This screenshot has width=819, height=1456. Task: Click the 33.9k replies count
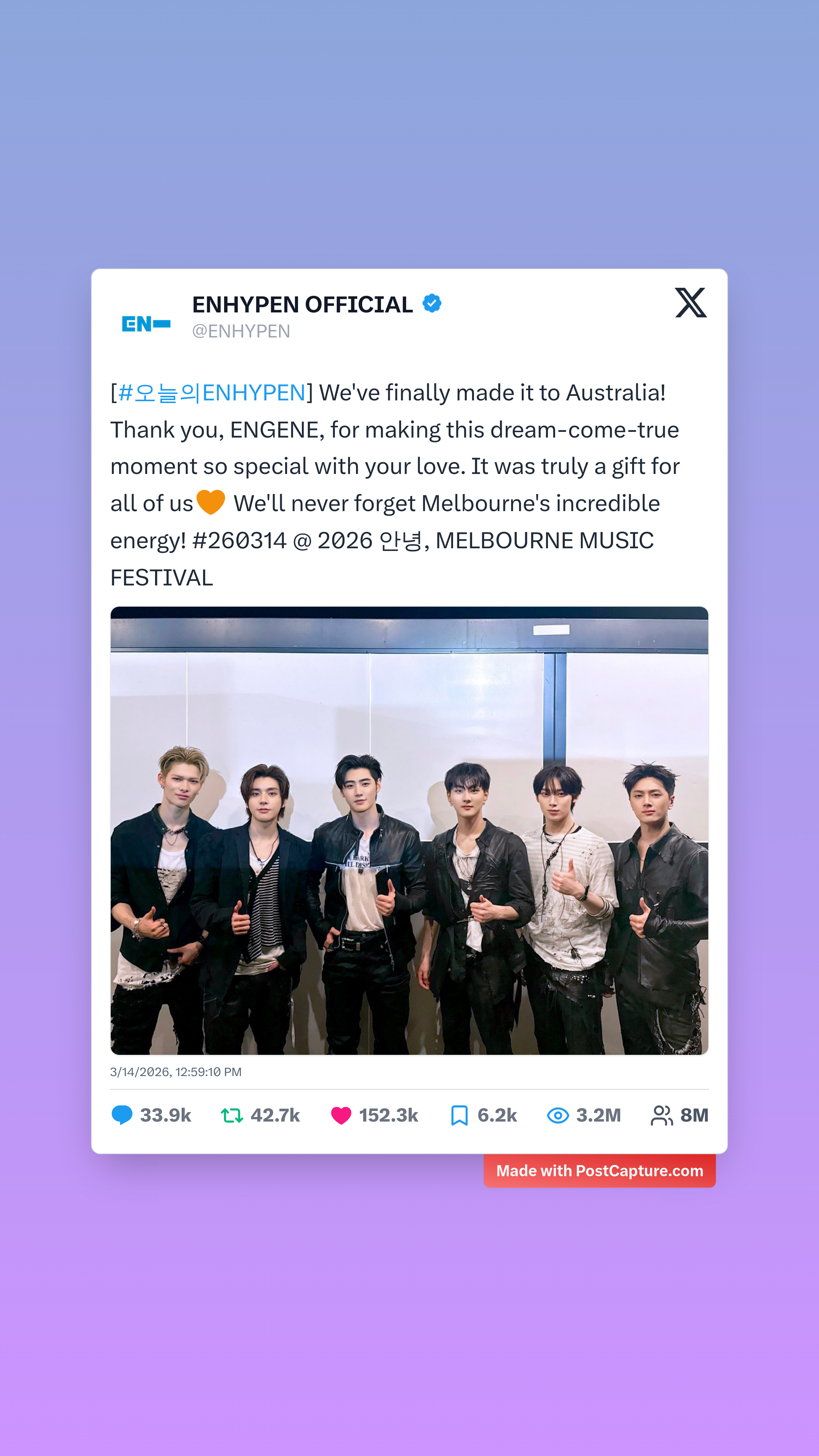coord(166,1115)
